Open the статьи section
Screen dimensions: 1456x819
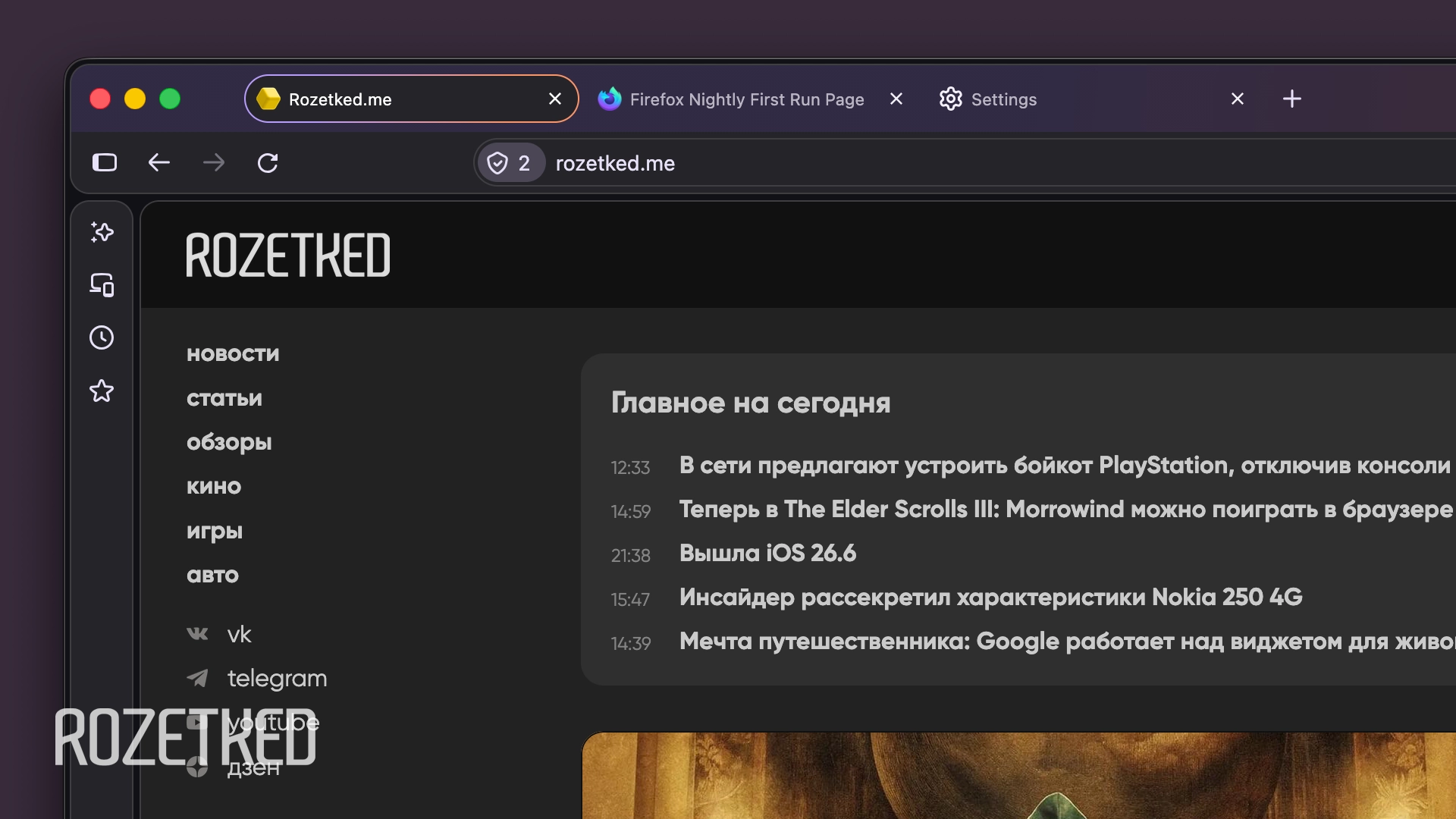pos(224,398)
